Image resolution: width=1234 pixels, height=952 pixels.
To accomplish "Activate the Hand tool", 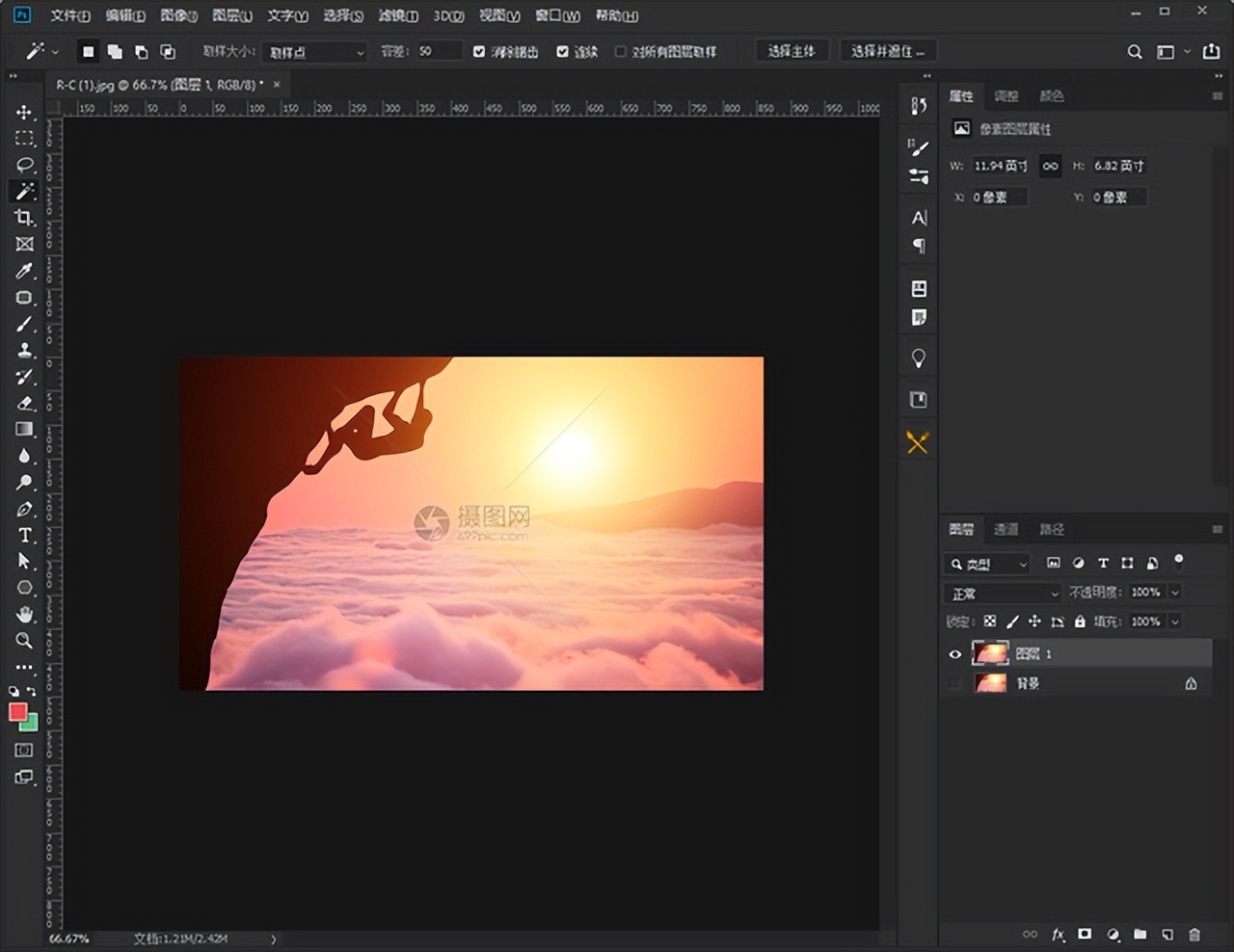I will click(x=24, y=614).
